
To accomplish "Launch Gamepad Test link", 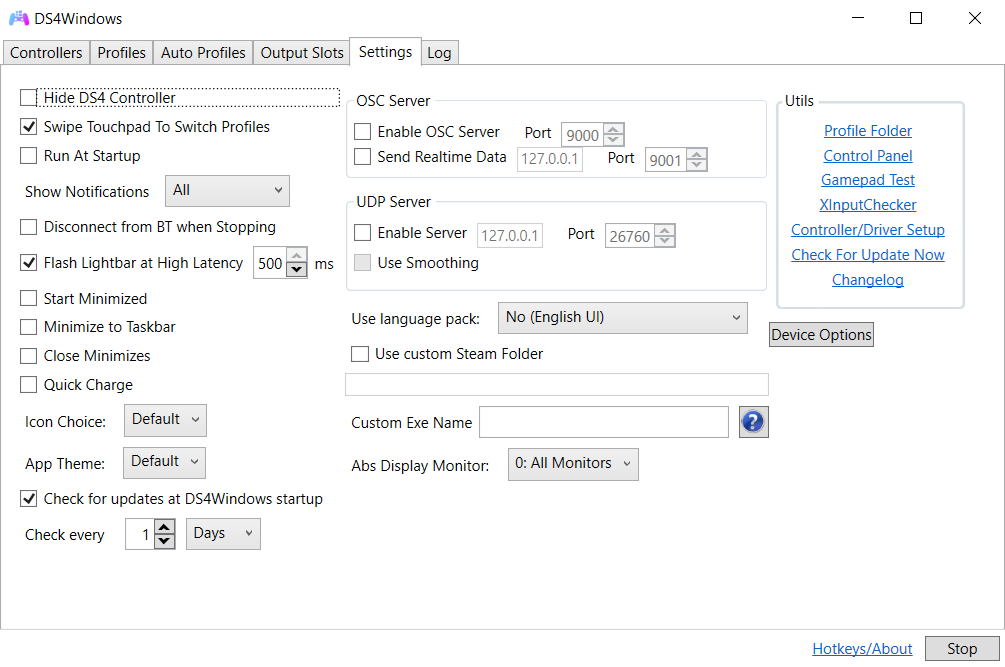I will [x=867, y=180].
